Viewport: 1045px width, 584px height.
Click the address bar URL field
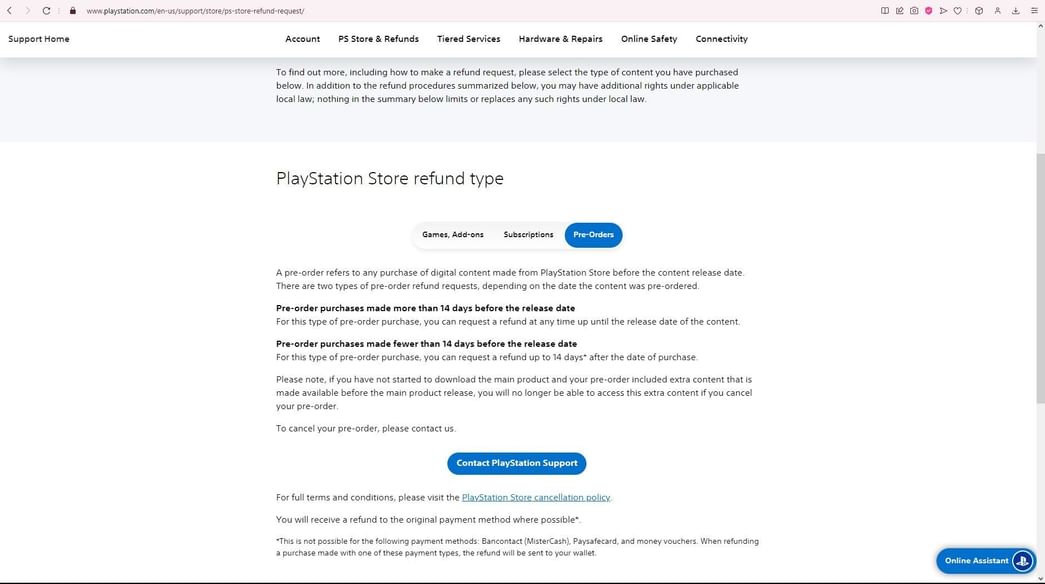click(200, 10)
